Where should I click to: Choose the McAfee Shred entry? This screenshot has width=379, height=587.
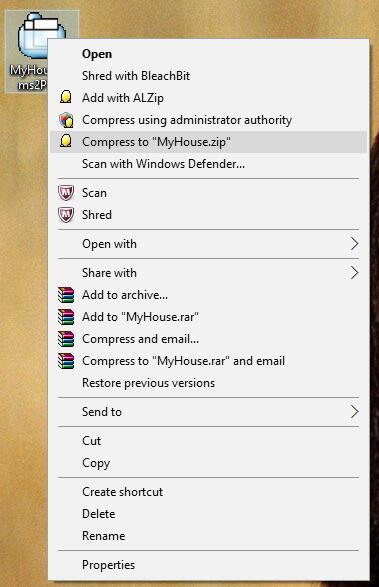[208, 215]
